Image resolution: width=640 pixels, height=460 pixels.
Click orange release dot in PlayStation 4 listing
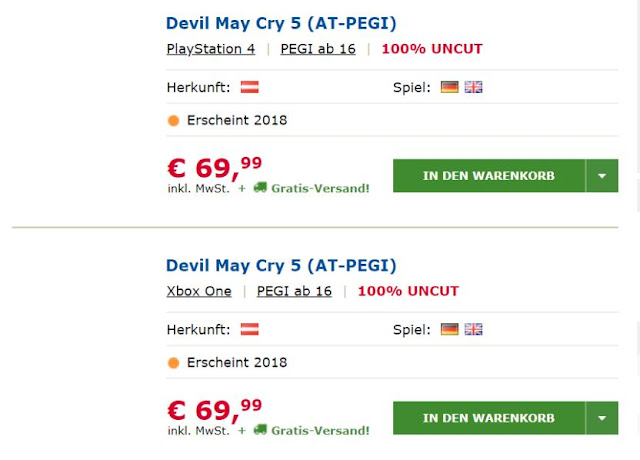173,121
